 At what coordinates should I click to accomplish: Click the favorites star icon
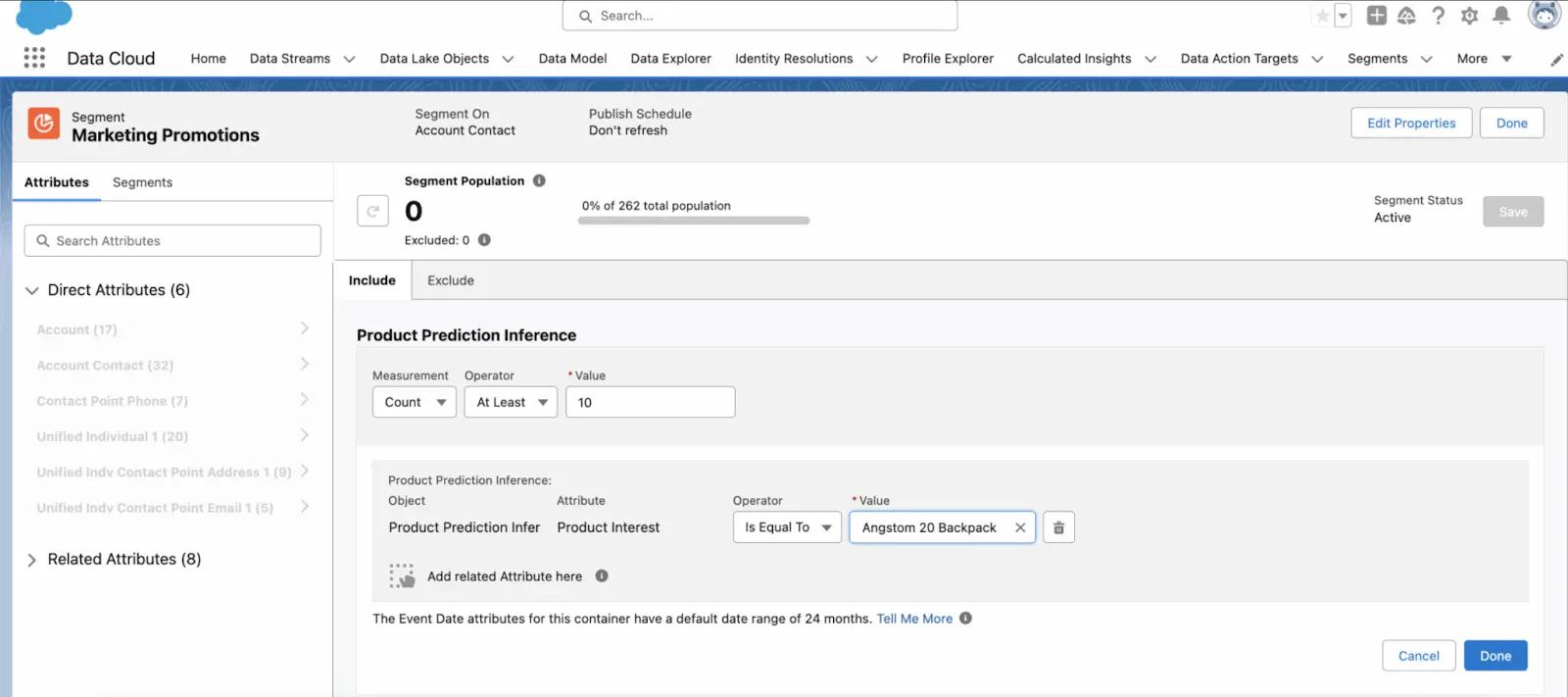(x=1322, y=16)
